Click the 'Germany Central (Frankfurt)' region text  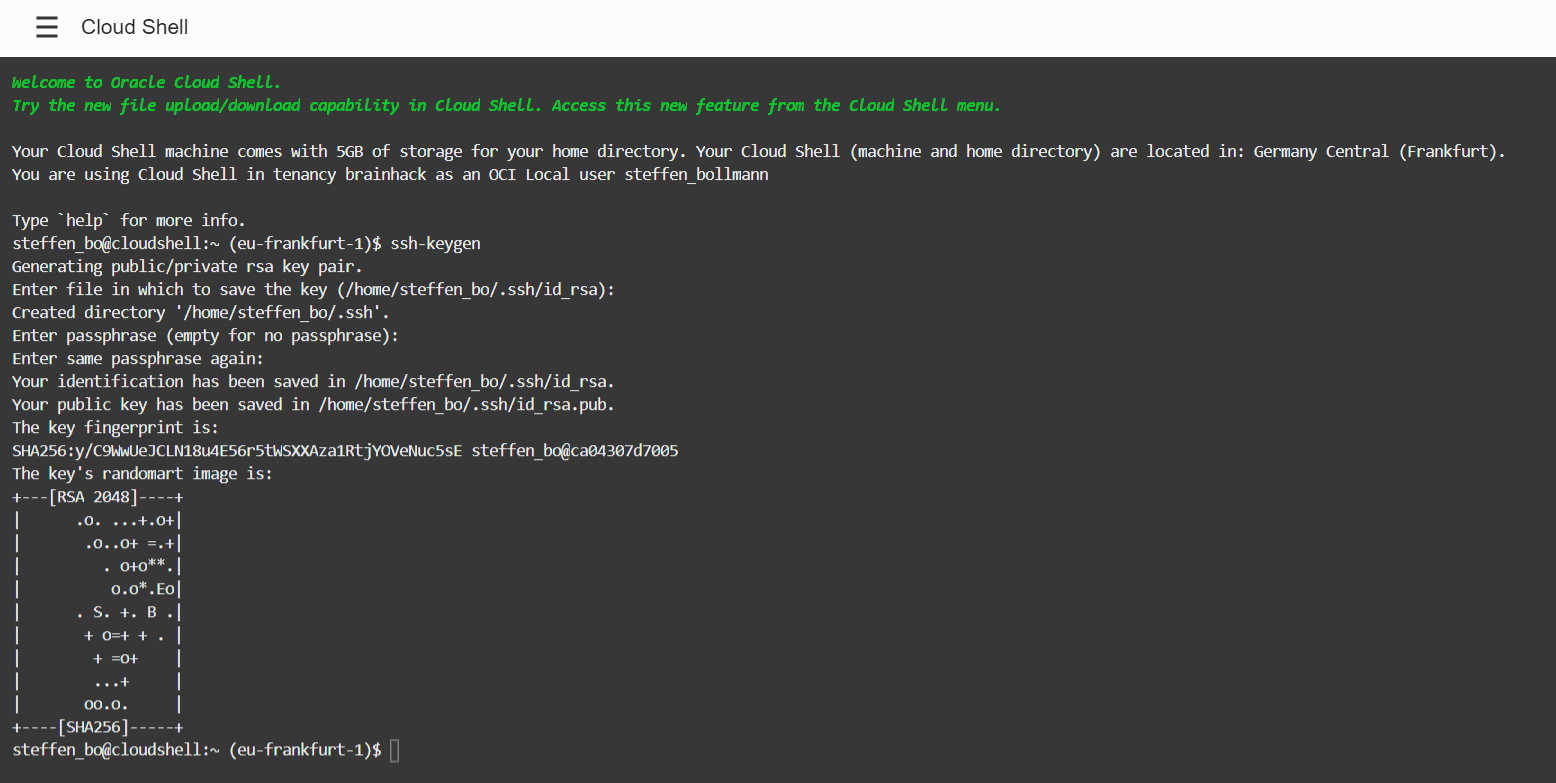tap(1379, 151)
